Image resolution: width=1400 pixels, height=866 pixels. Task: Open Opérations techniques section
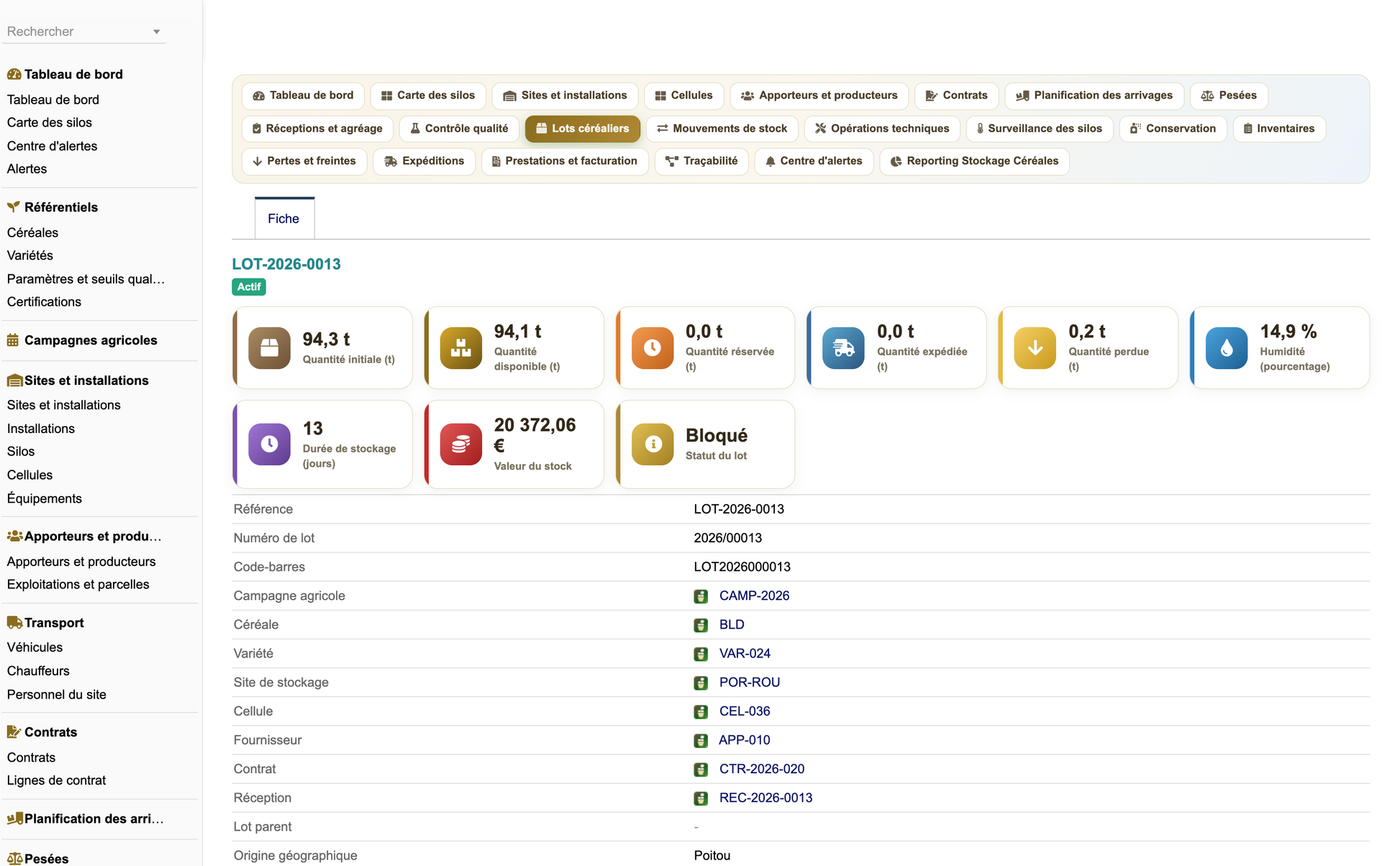[882, 129]
